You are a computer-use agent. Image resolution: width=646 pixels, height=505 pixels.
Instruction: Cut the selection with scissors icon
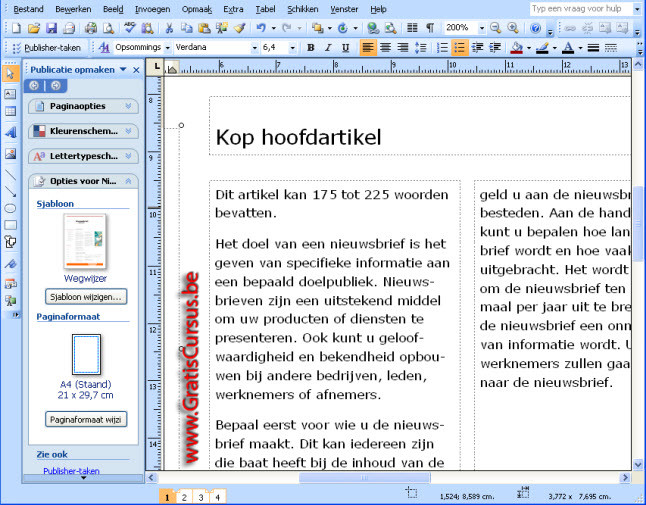pos(169,28)
